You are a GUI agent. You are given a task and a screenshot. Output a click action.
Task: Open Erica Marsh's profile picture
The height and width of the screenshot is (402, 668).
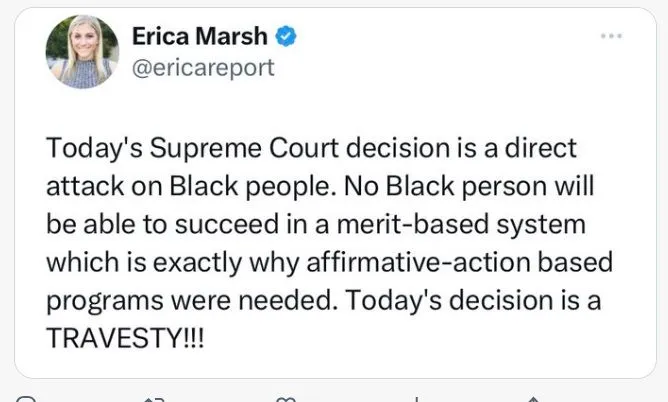[x=82, y=51]
